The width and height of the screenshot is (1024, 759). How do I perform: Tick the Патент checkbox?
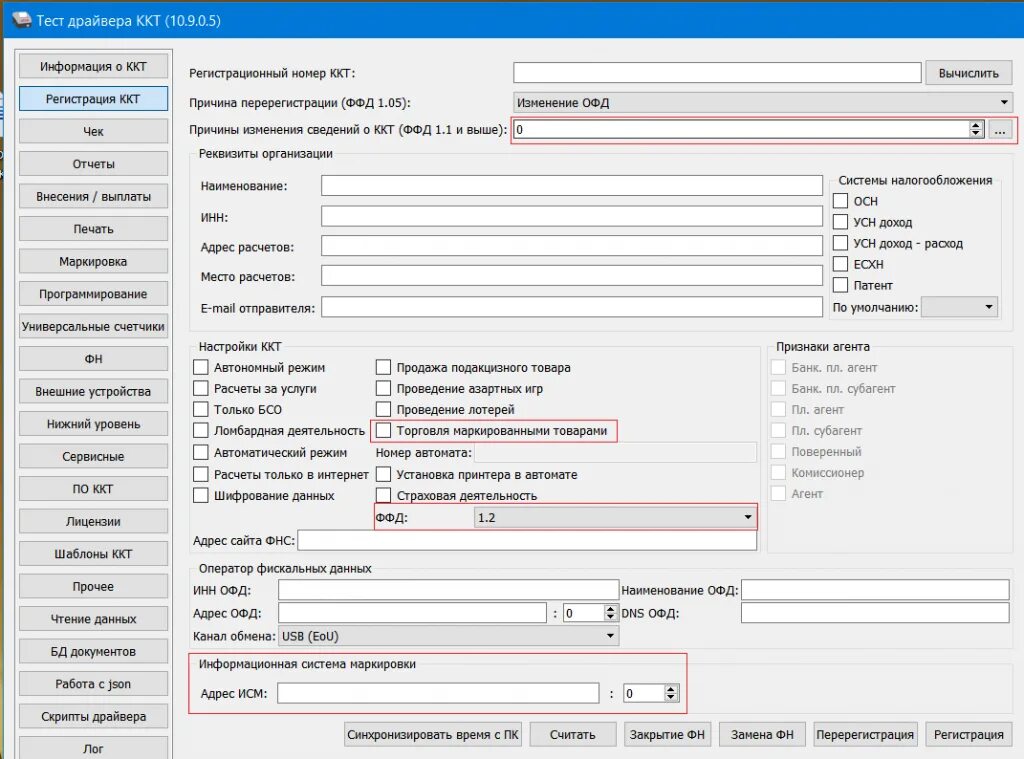pos(840,285)
